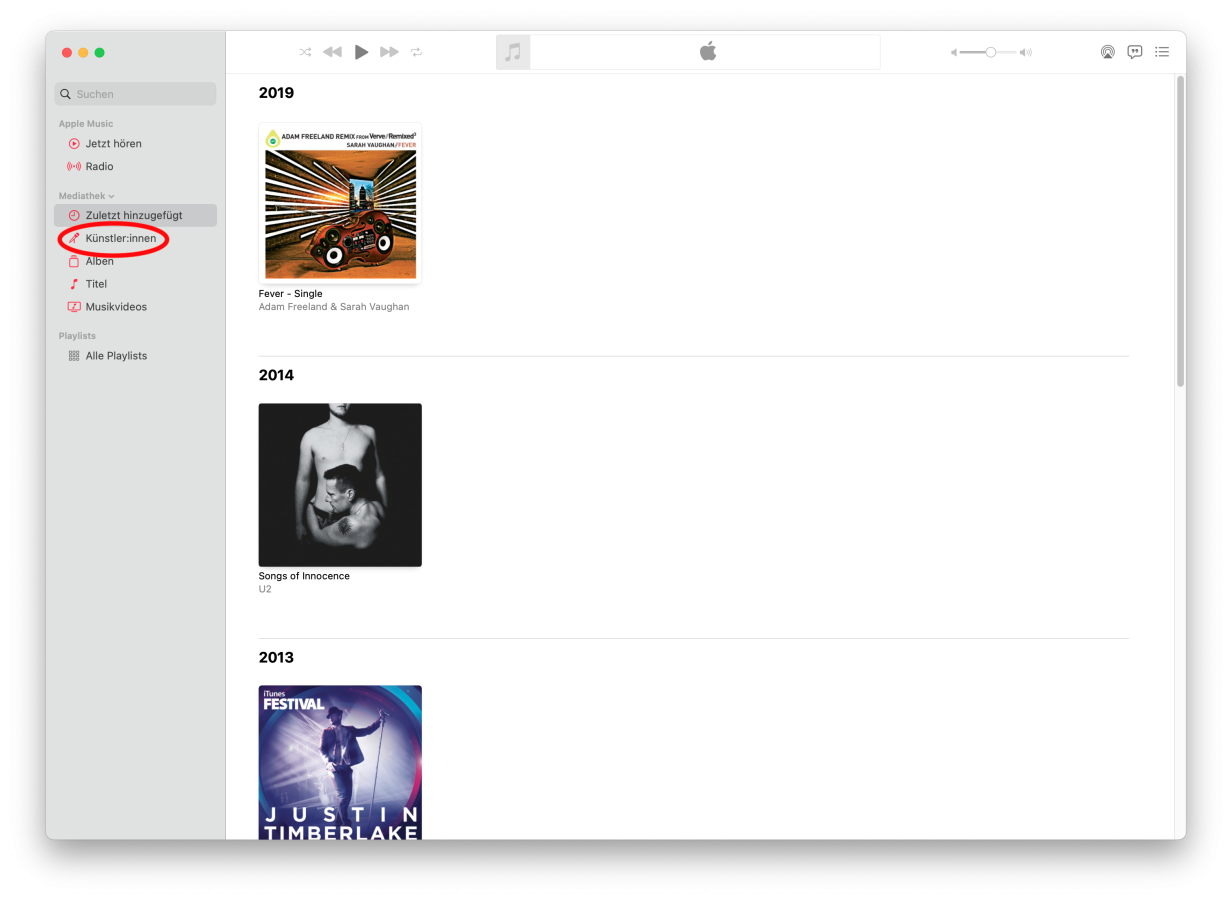Click the clock icon beside Zuletzt hinzugefügt
This screenshot has width=1232, height=900.
point(73,216)
